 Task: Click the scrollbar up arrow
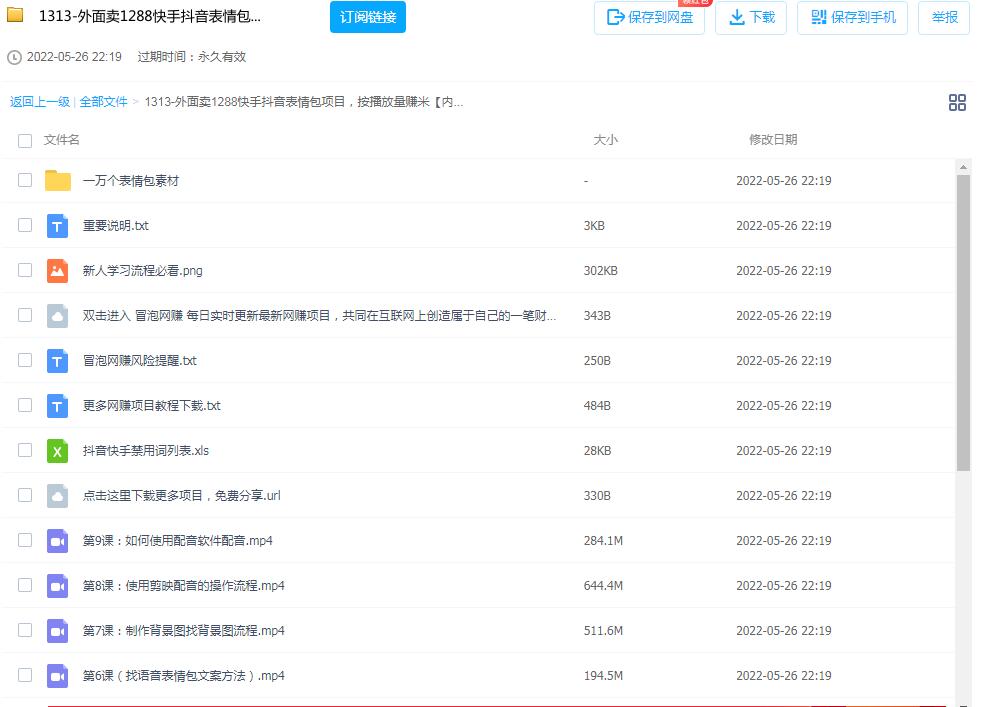click(x=963, y=167)
